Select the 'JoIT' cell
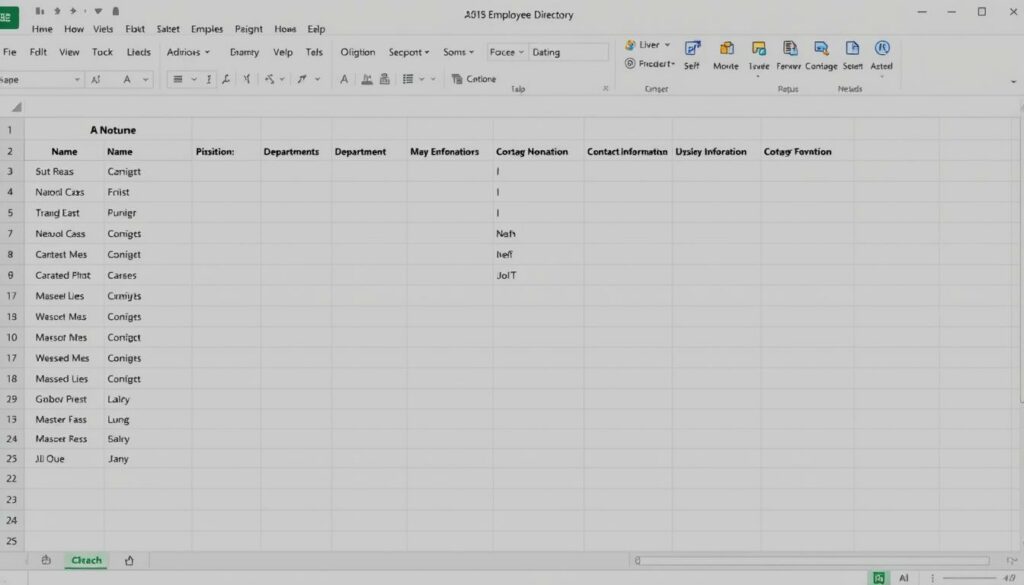The width and height of the screenshot is (1024, 585). click(538, 276)
